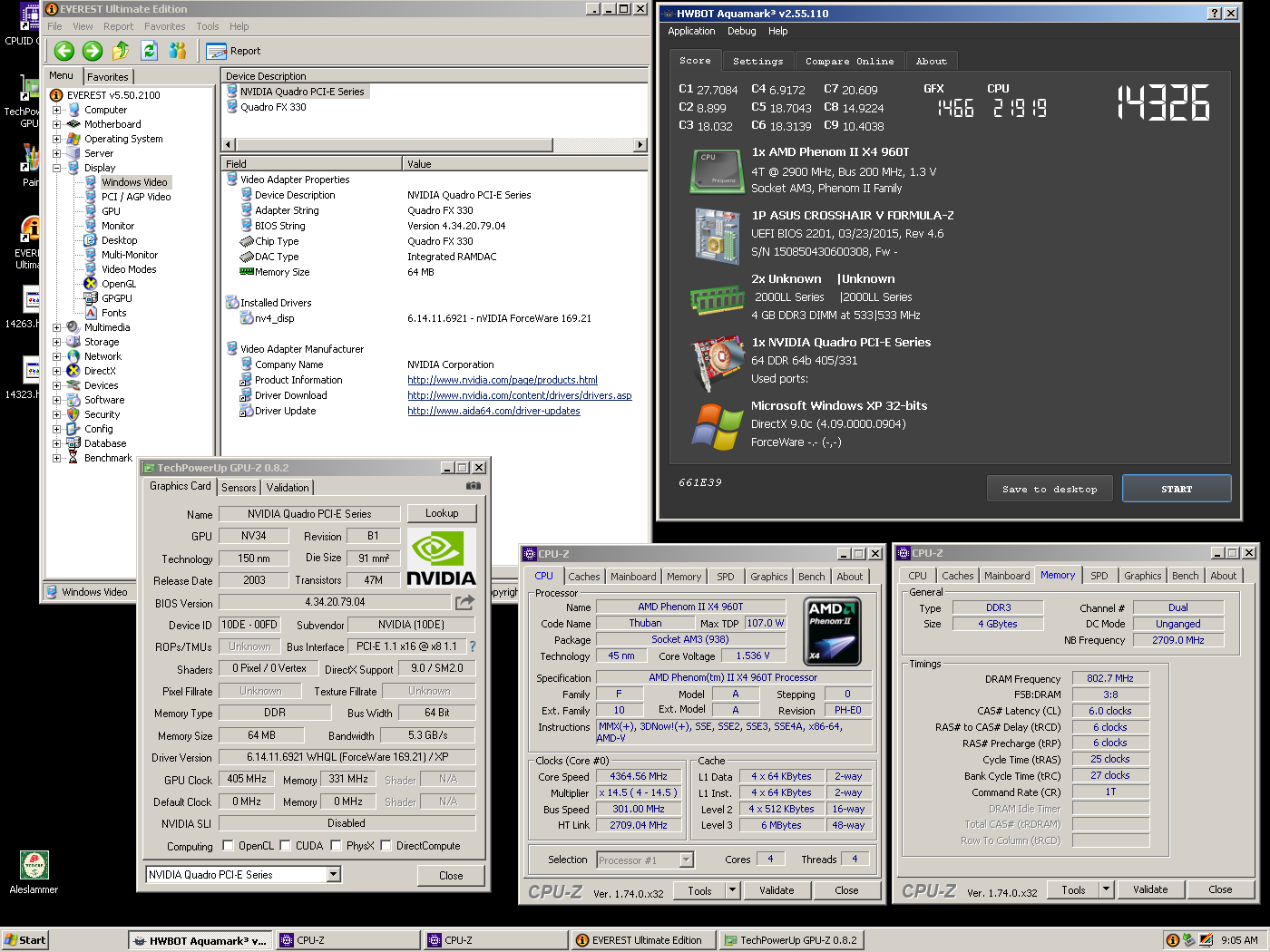Click the Windows Start button
This screenshot has height=952, width=1270.
(x=24, y=940)
